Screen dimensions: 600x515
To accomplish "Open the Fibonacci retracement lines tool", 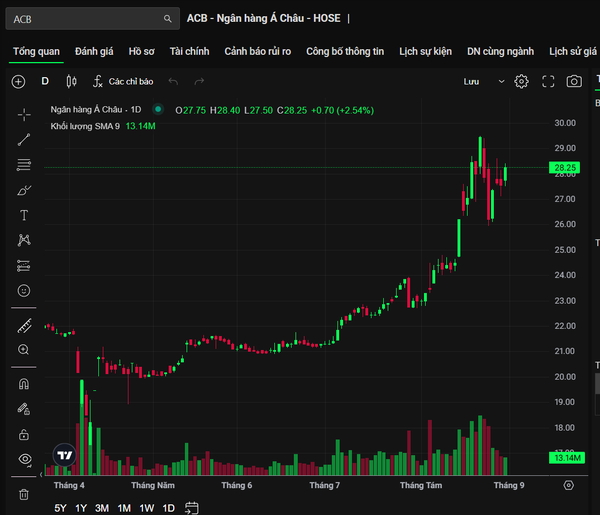I will pyautogui.click(x=24, y=165).
